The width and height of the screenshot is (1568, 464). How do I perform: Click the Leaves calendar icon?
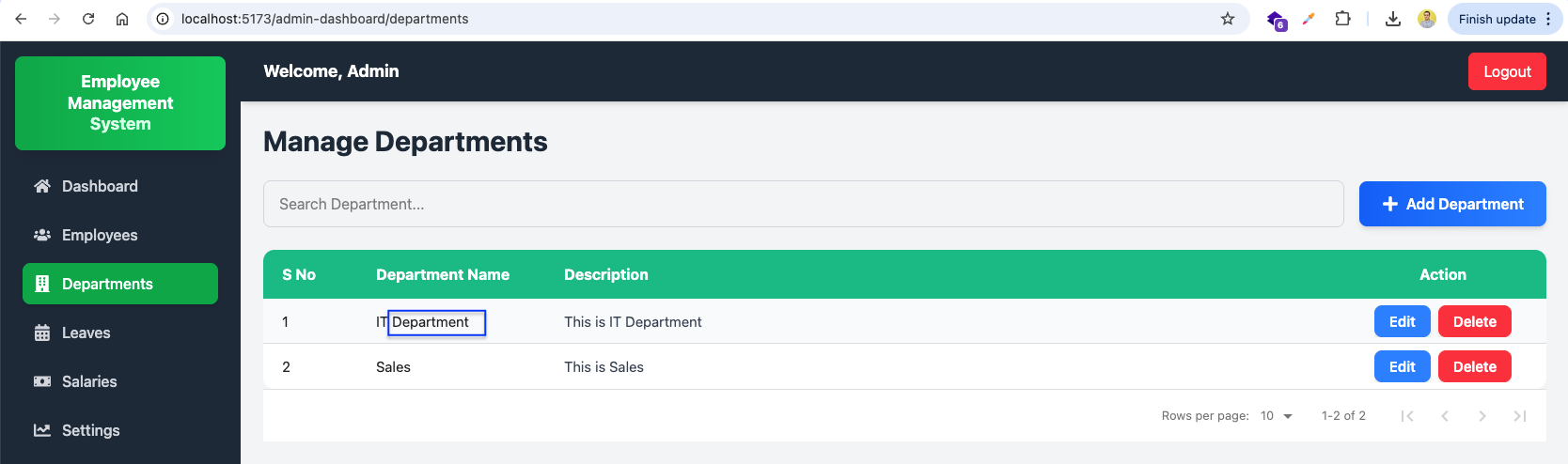pos(41,333)
